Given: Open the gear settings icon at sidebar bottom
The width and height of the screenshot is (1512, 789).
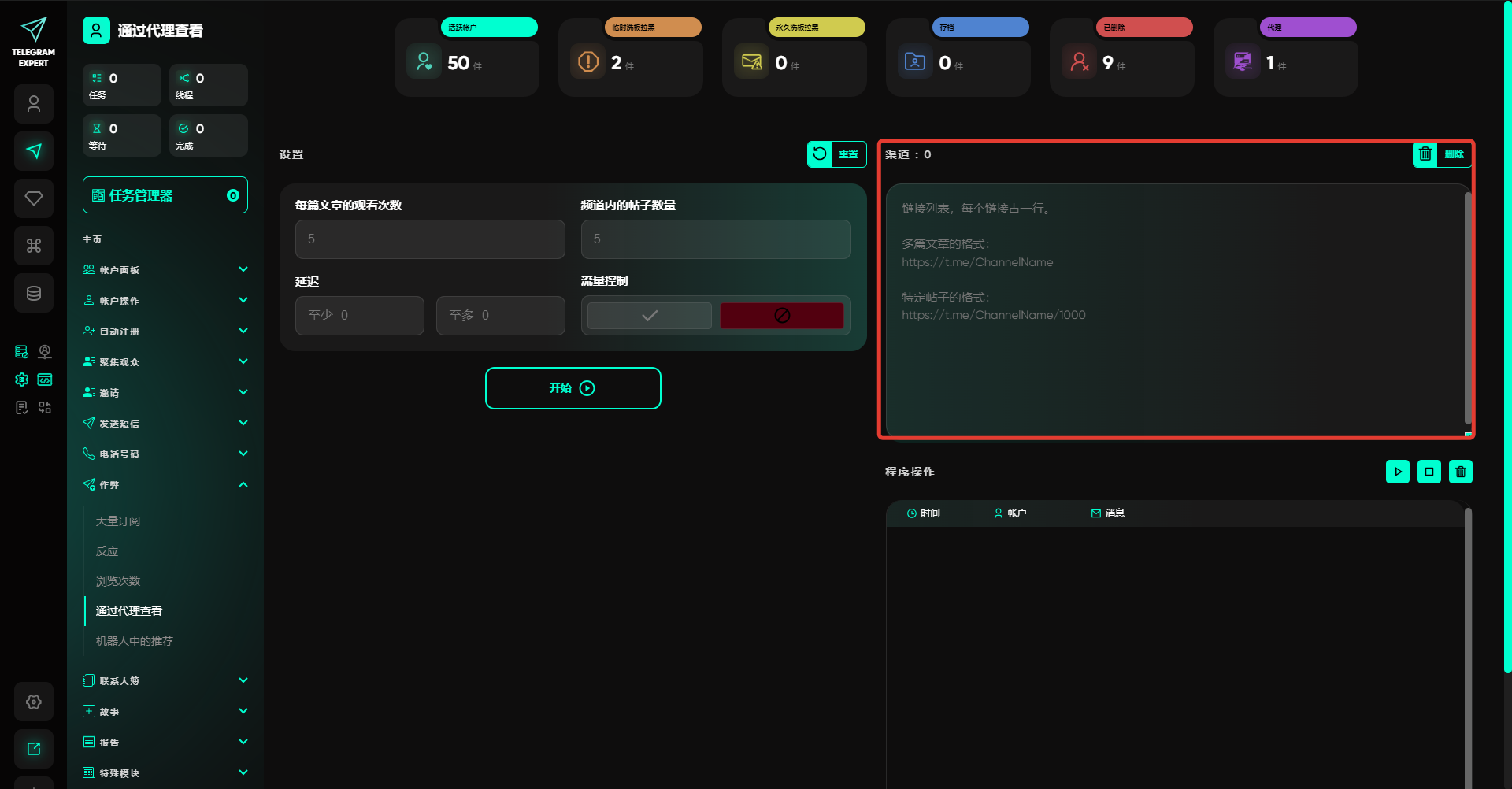Looking at the screenshot, I should pos(34,702).
